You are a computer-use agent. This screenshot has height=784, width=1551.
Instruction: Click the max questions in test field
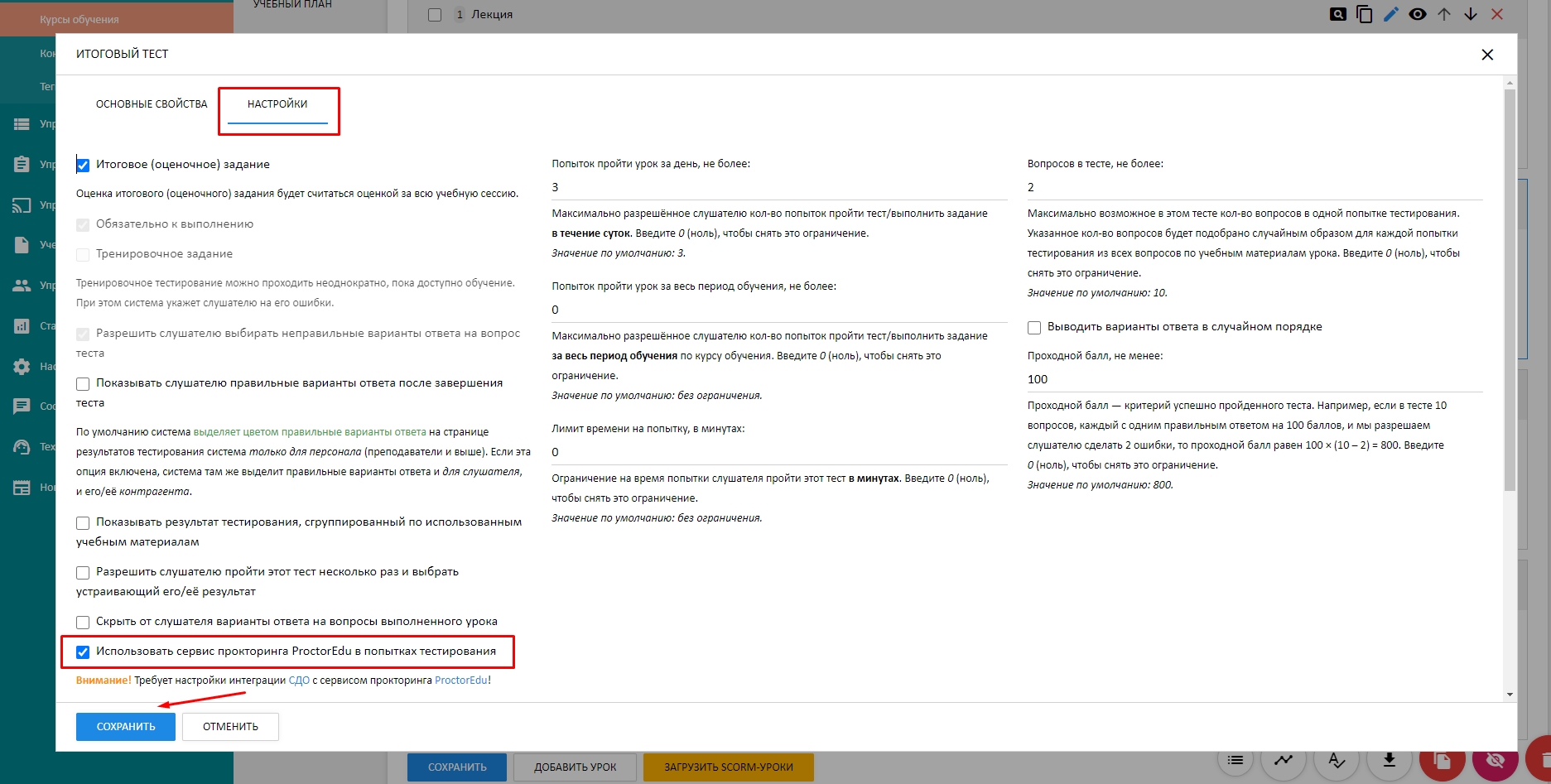pyautogui.click(x=1255, y=187)
